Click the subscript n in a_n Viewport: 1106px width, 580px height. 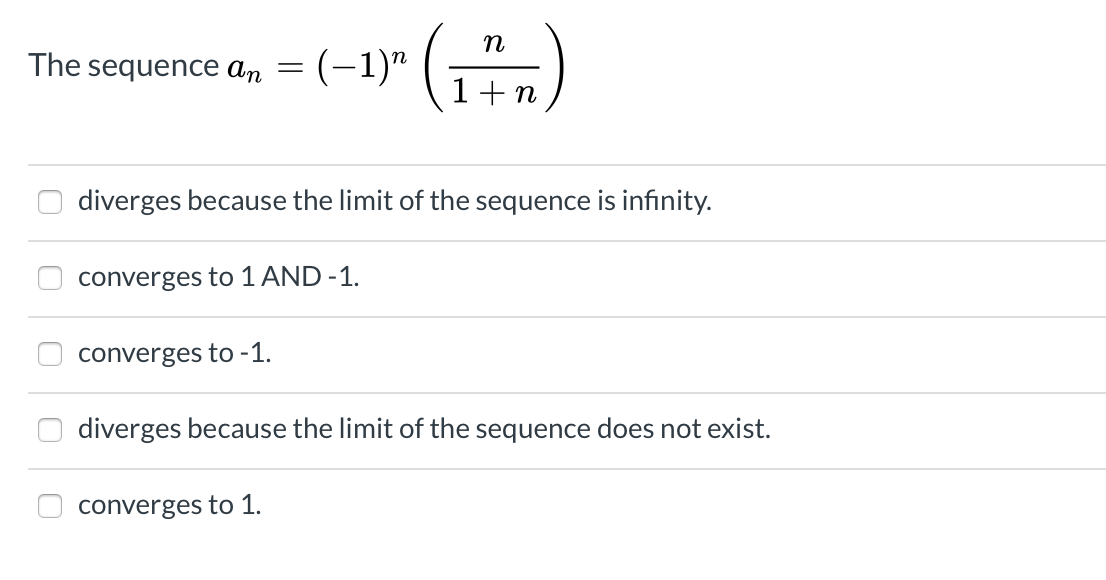(x=253, y=75)
